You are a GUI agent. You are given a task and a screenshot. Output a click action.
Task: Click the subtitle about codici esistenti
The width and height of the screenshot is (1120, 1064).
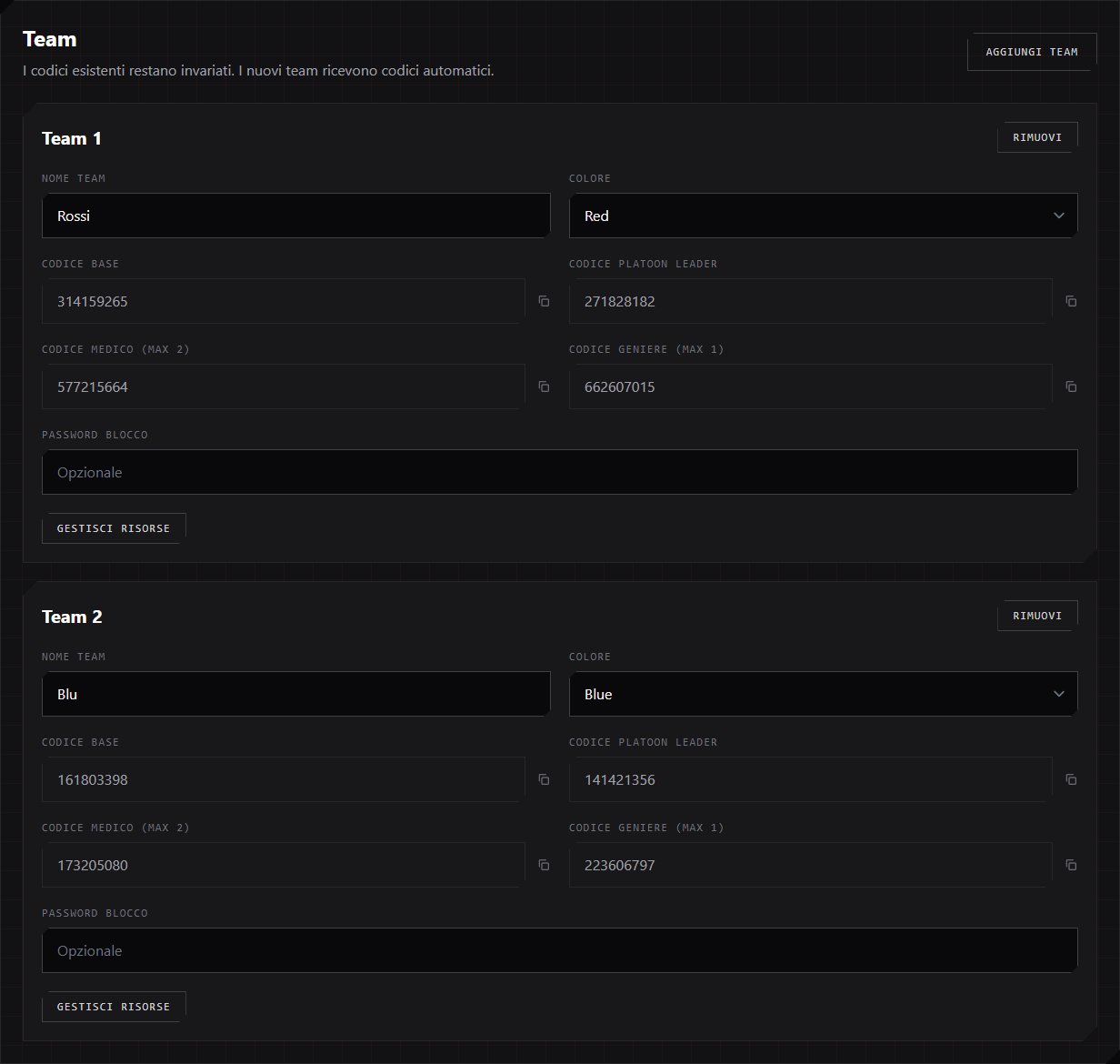tap(258, 70)
